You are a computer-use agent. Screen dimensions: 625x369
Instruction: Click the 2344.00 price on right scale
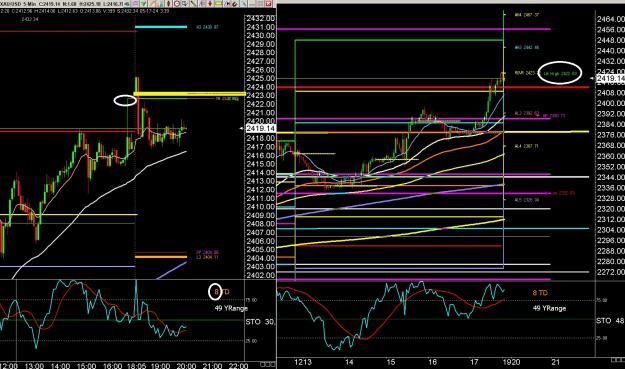pyautogui.click(x=611, y=177)
